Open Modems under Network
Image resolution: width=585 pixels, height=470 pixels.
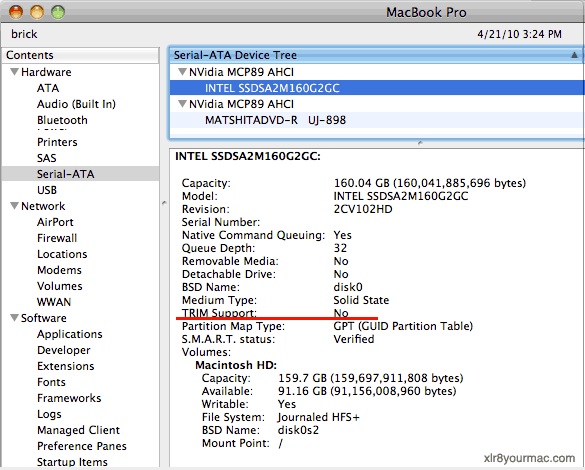point(59,270)
